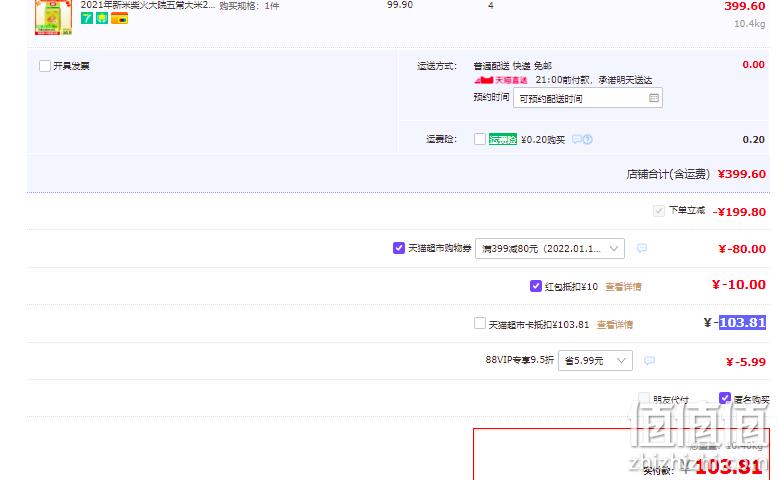The image size is (778, 480).
Task: Toggle the 下单立减 discount checkbox
Action: 658,211
